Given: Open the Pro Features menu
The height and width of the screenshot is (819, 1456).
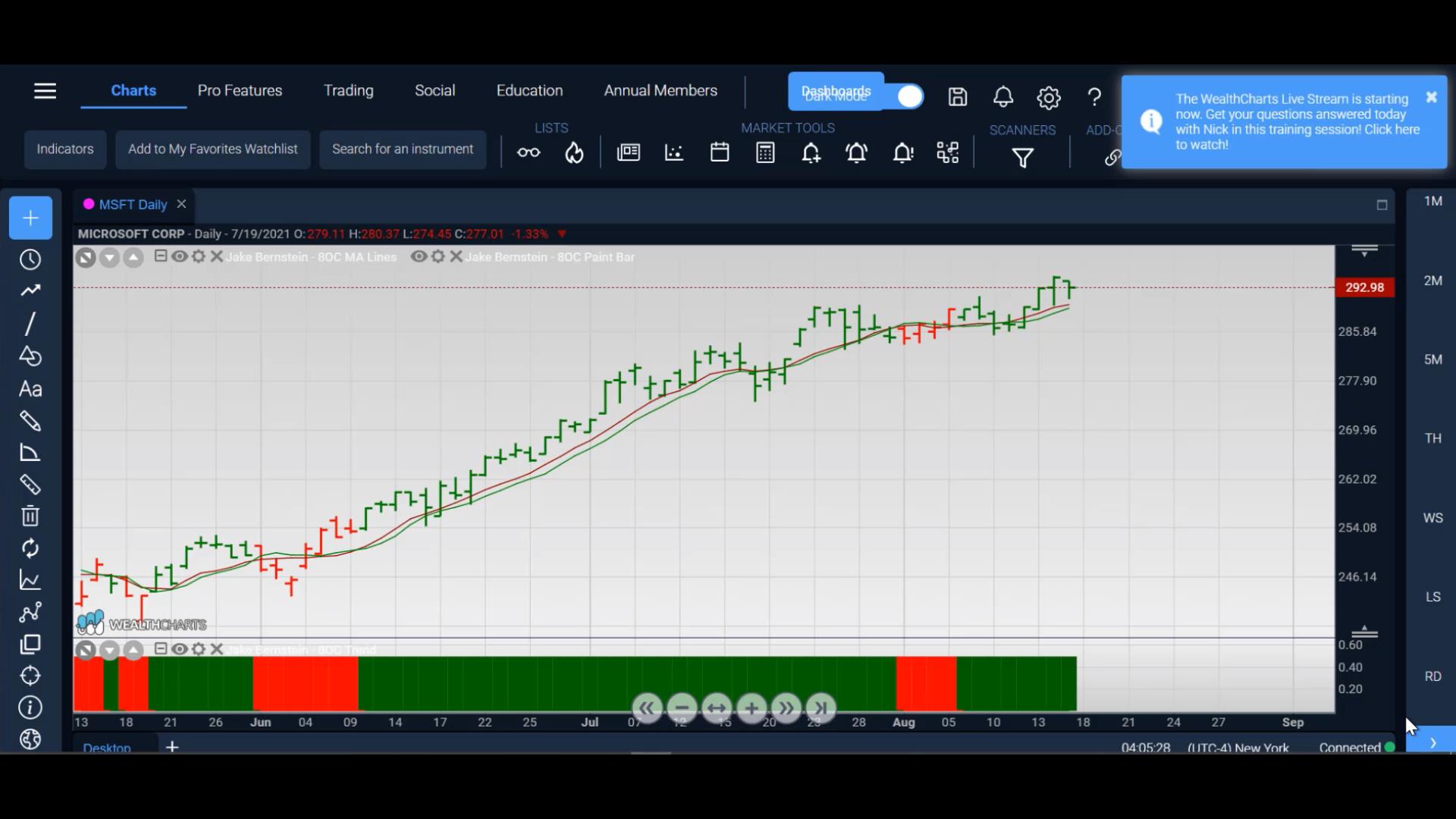Looking at the screenshot, I should [x=240, y=90].
